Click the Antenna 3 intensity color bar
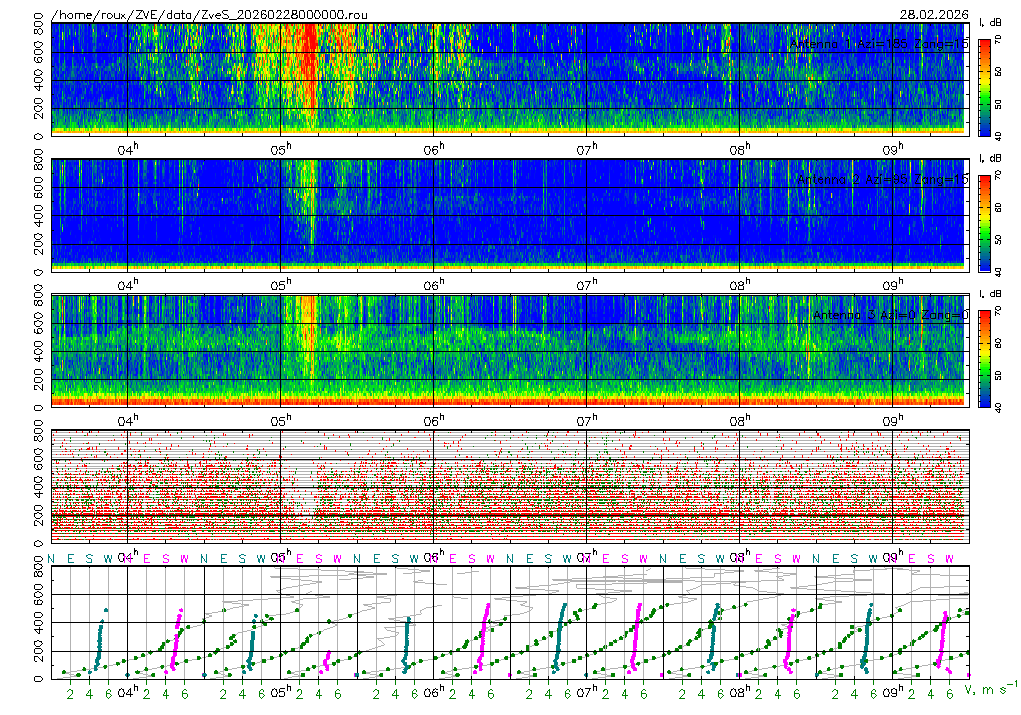The width and height of the screenshot is (1021, 715). 984,358
